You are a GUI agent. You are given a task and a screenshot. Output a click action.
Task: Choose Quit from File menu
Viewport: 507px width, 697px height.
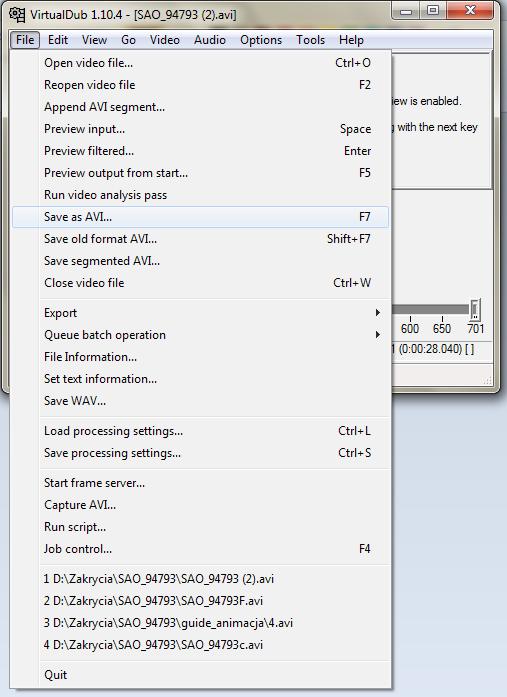click(200, 675)
